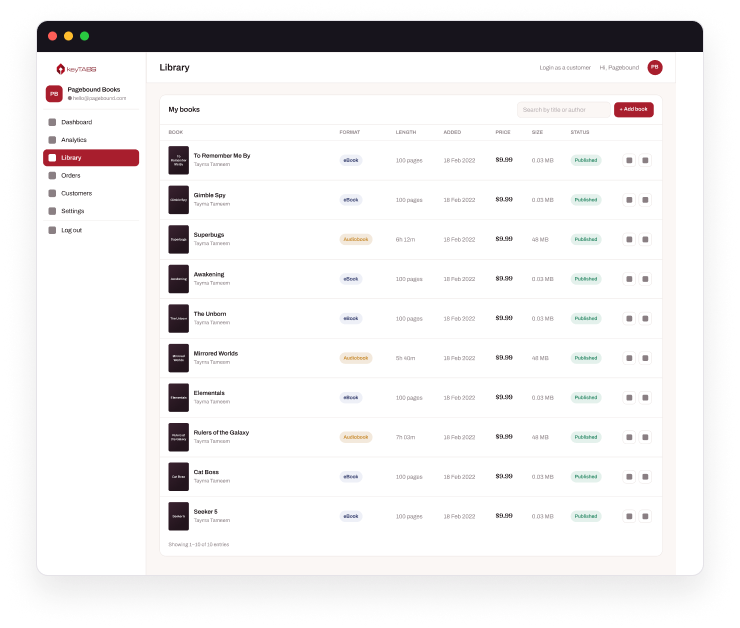Viewport: 740px width, 628px height.
Task: Click the Showing 1–10 of 10 entries text
Action: (x=199, y=544)
